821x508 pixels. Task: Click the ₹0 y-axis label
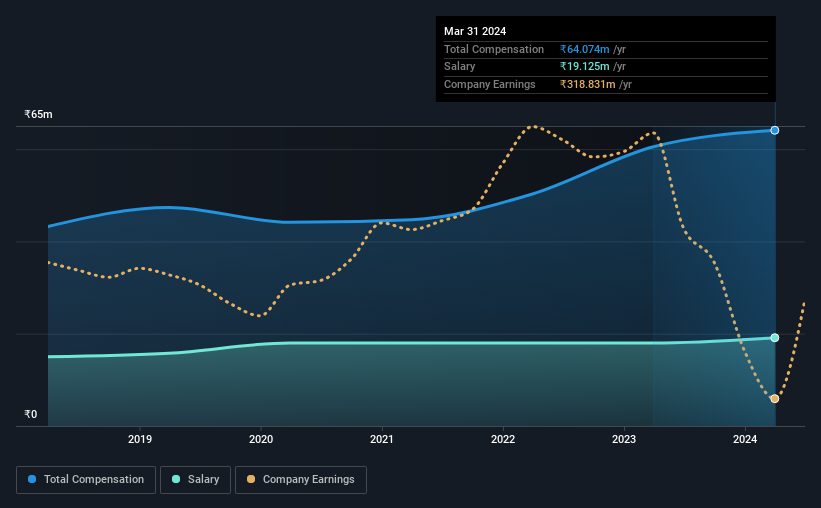(31, 414)
